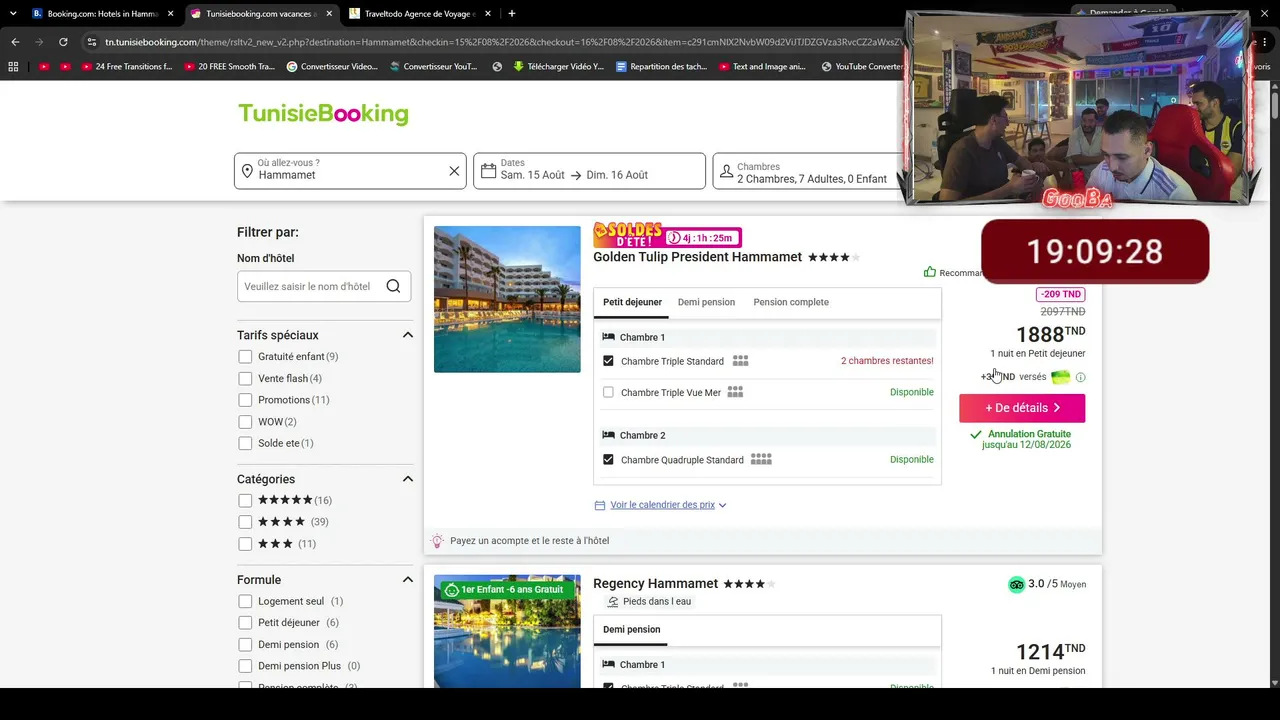1280x720 pixels.
Task: Open the Repartition des tach... bookmark
Action: pos(663,67)
